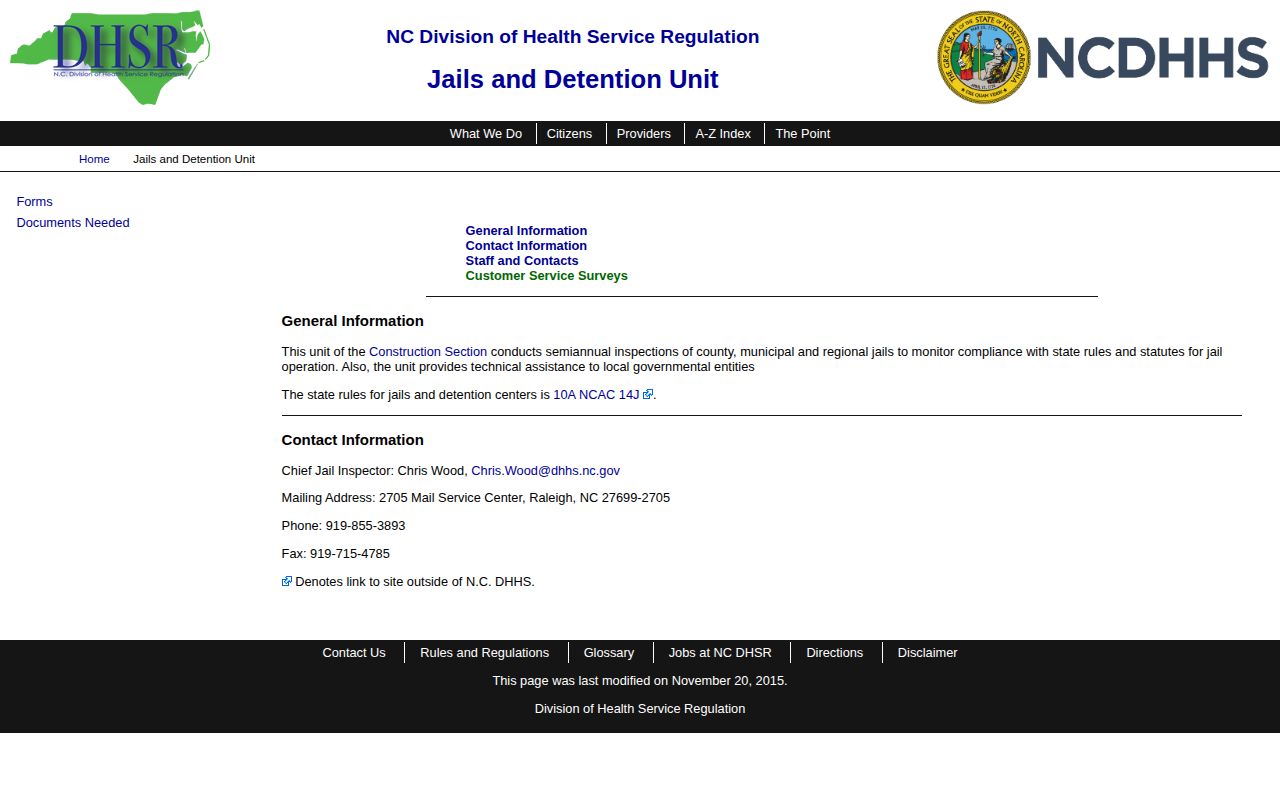Click the Contact Information section heading

pos(353,440)
